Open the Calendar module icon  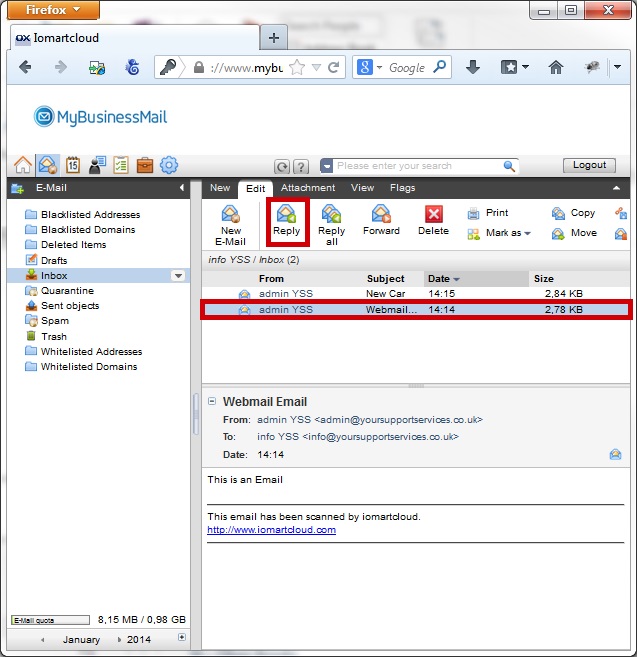point(72,165)
